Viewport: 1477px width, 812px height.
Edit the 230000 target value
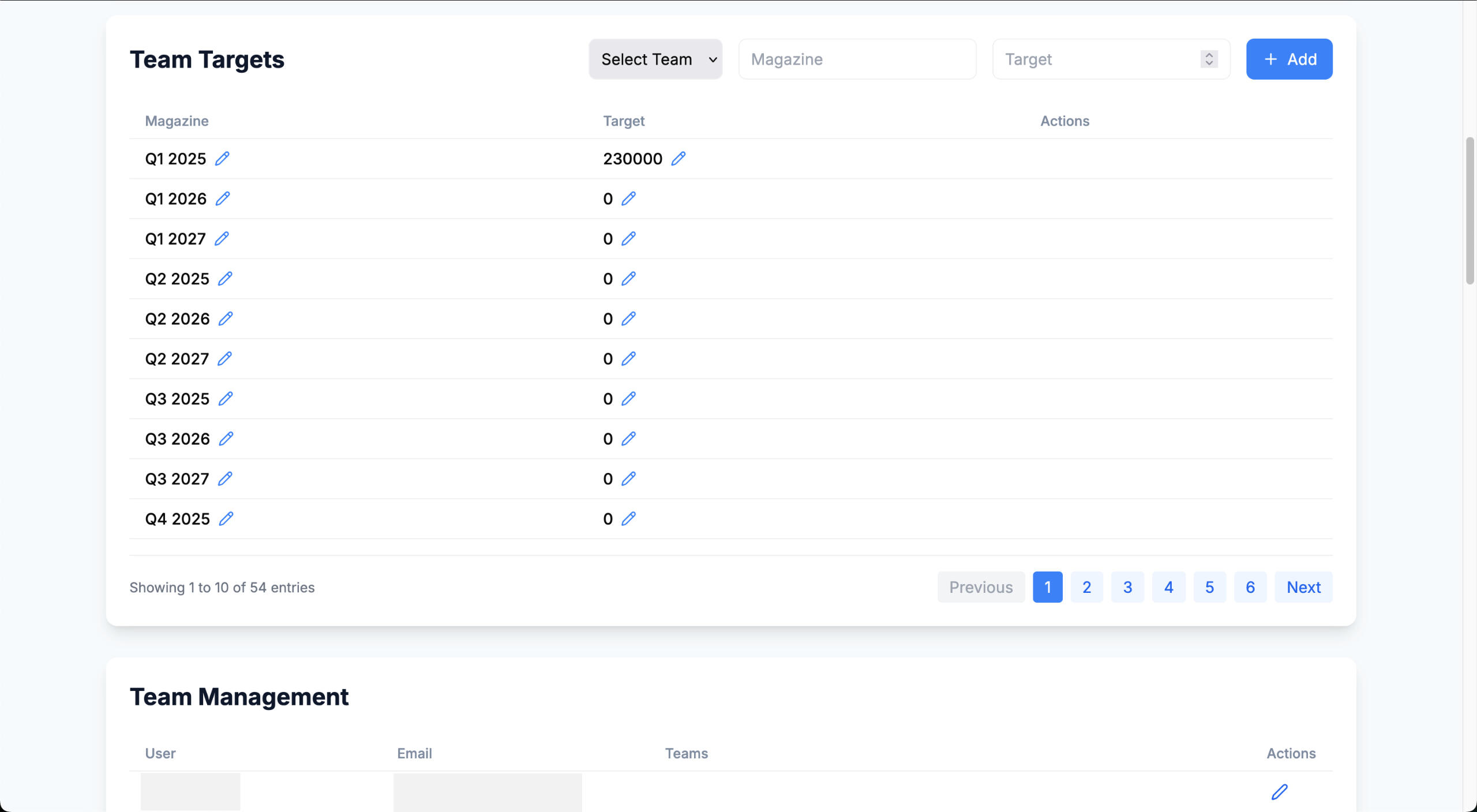click(x=678, y=159)
